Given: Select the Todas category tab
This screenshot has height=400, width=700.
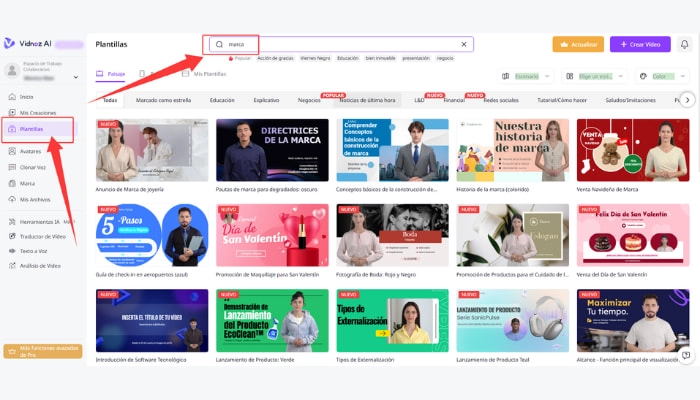Looking at the screenshot, I should point(110,100).
